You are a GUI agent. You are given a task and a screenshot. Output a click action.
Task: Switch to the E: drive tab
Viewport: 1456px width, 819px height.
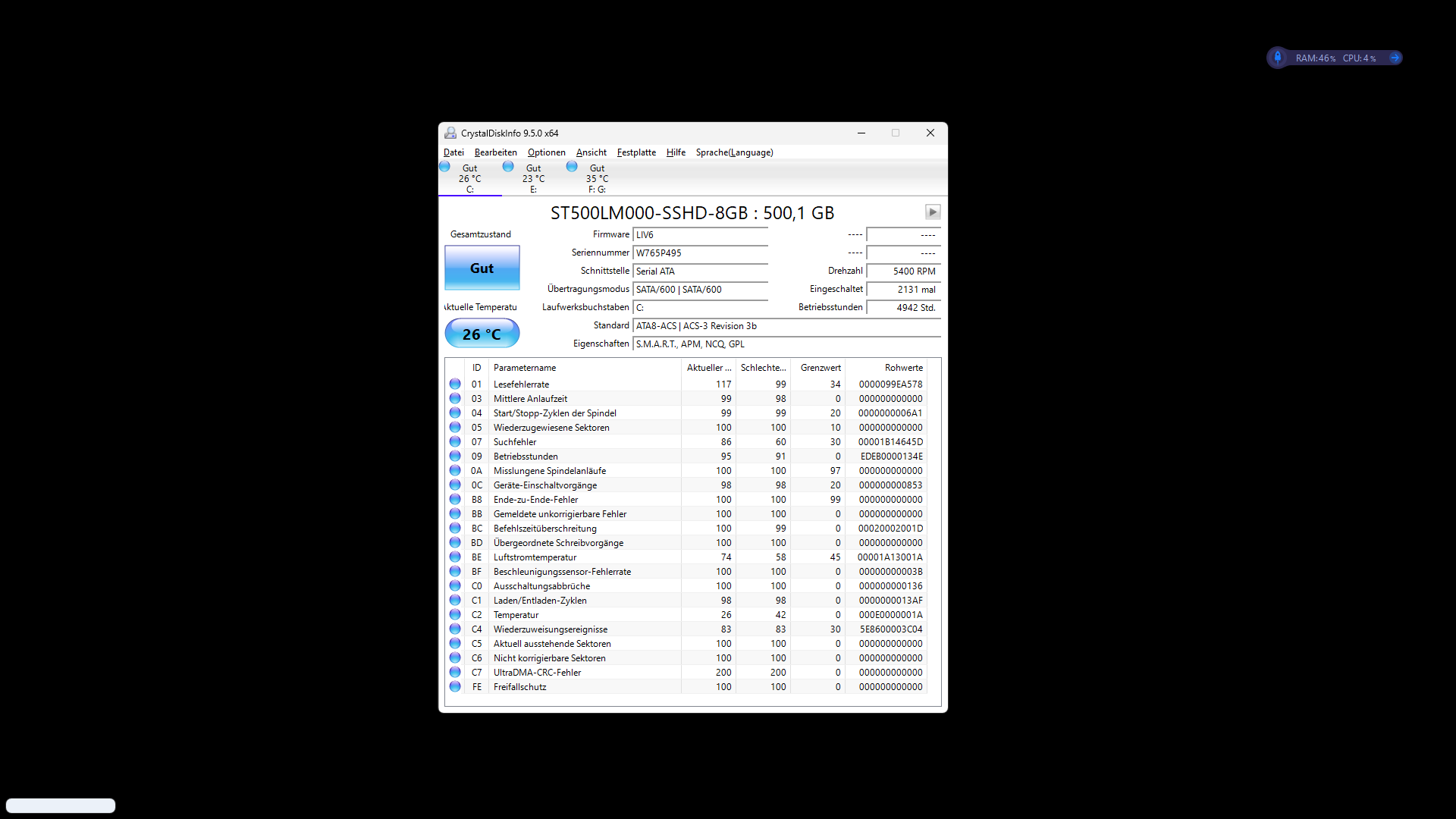533,179
